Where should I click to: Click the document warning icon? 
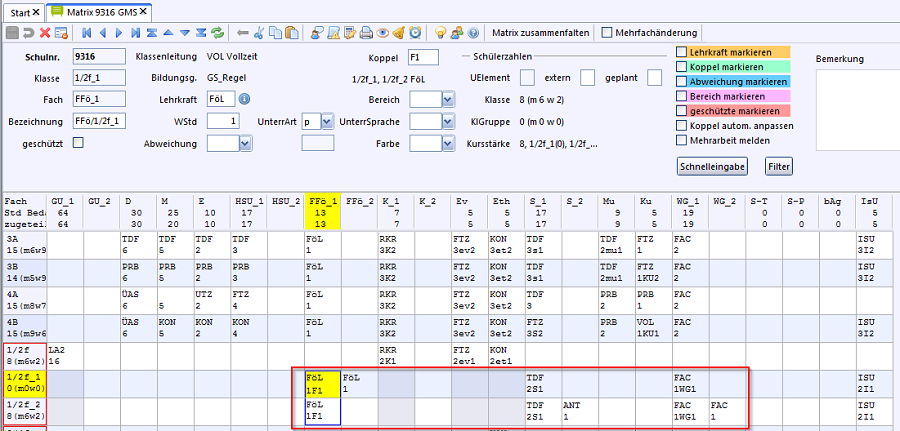(333, 33)
